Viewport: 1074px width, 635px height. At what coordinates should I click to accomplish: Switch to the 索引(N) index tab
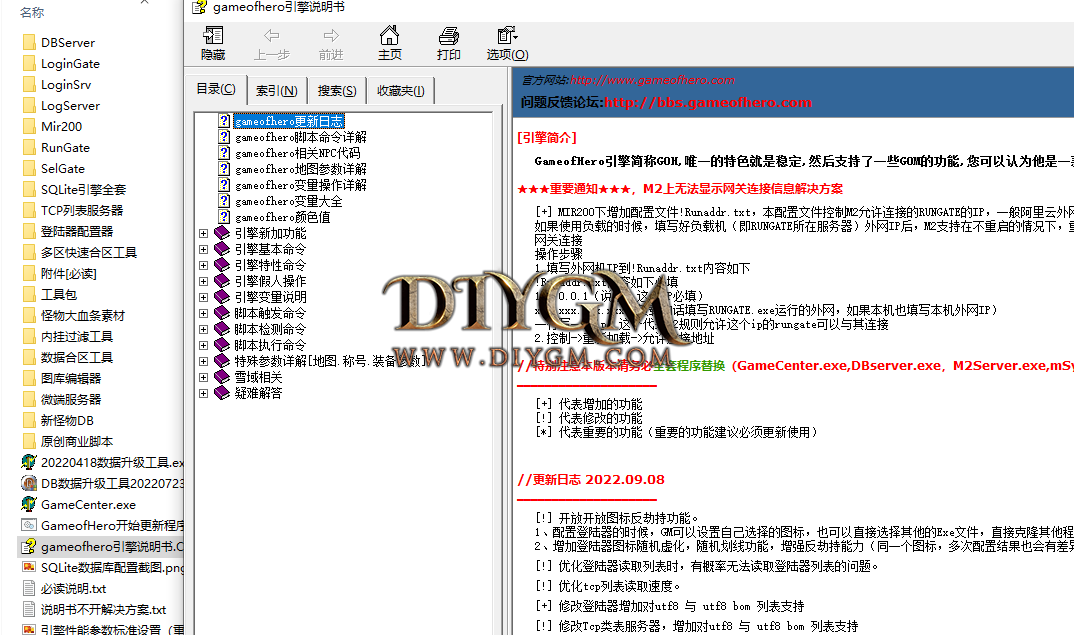277,90
